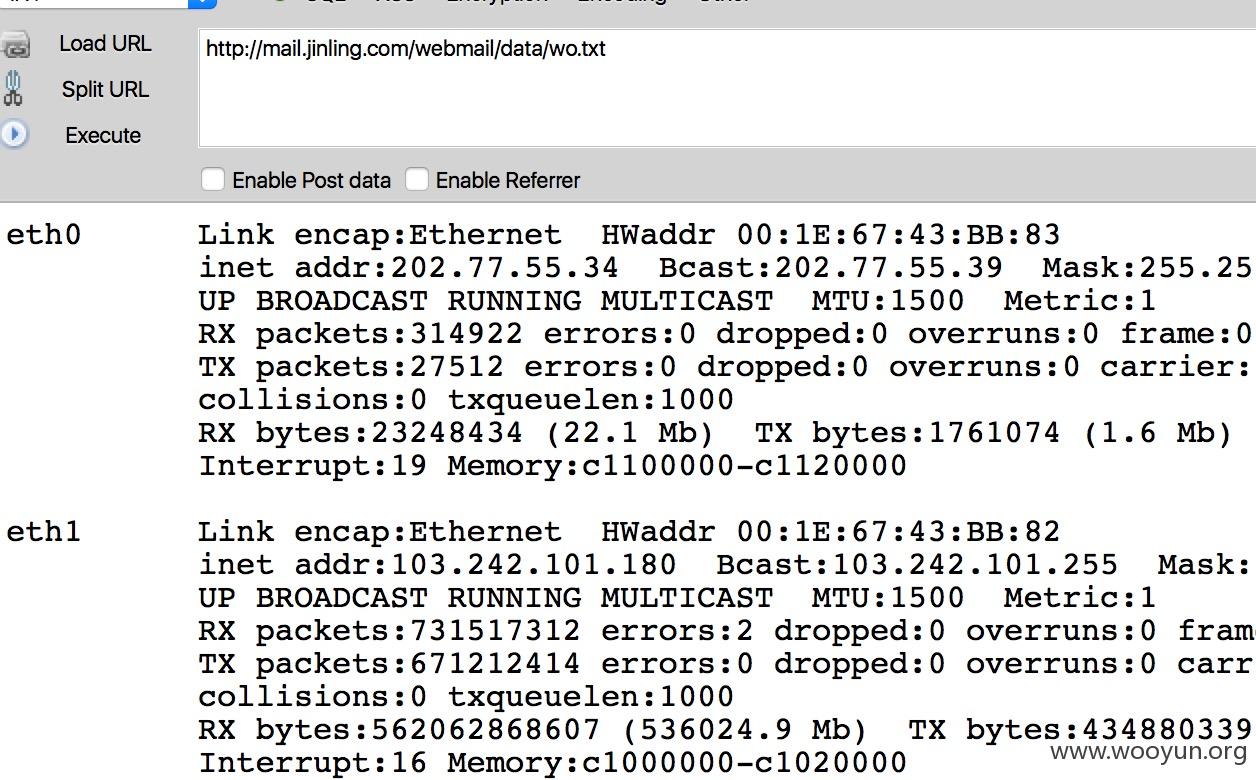The image size is (1256, 780).
Task: Click the eth1 interface label in output
Action: tap(43, 531)
